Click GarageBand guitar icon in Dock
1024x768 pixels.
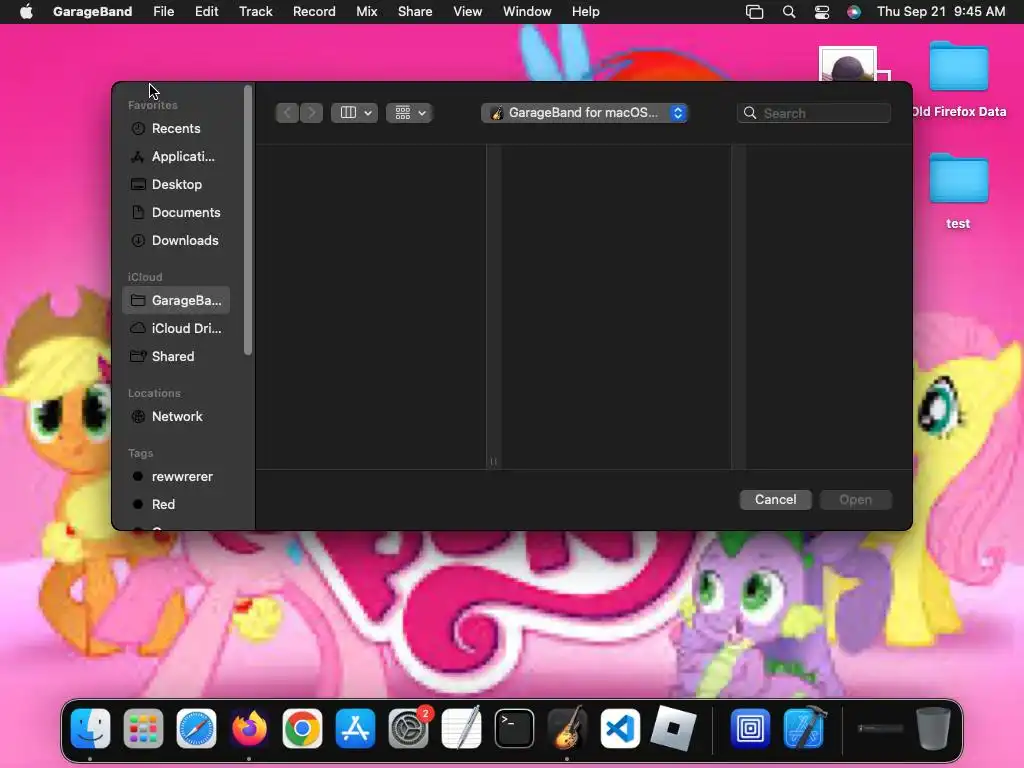(x=567, y=728)
